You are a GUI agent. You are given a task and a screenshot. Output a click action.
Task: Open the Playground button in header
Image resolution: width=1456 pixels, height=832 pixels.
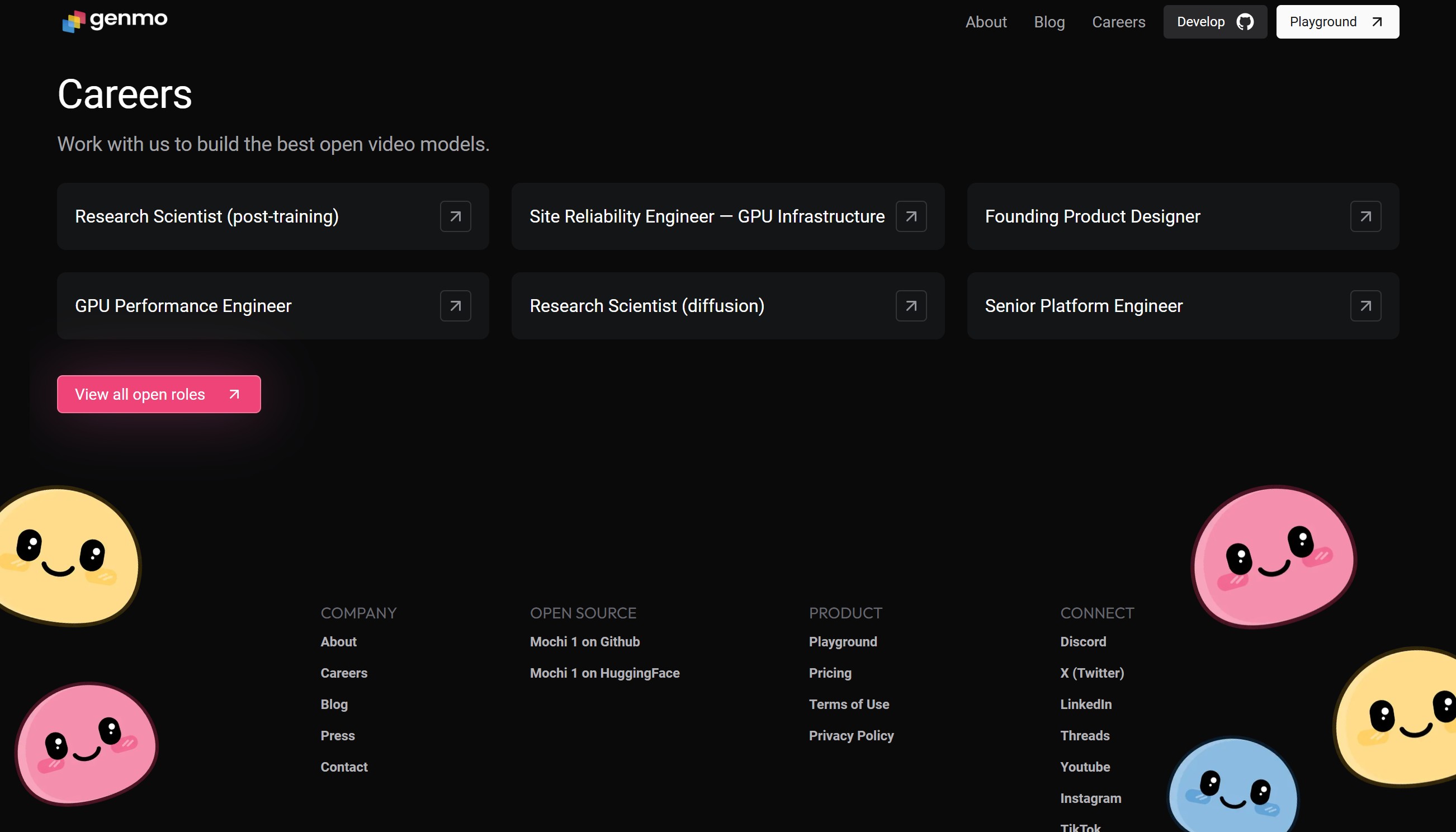[x=1337, y=22]
